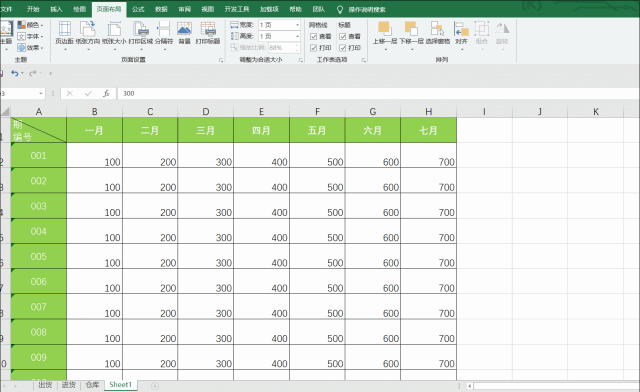Toggle 网格线 查看 gridlines view checkbox
The width and height of the screenshot is (640, 392).
coord(313,36)
